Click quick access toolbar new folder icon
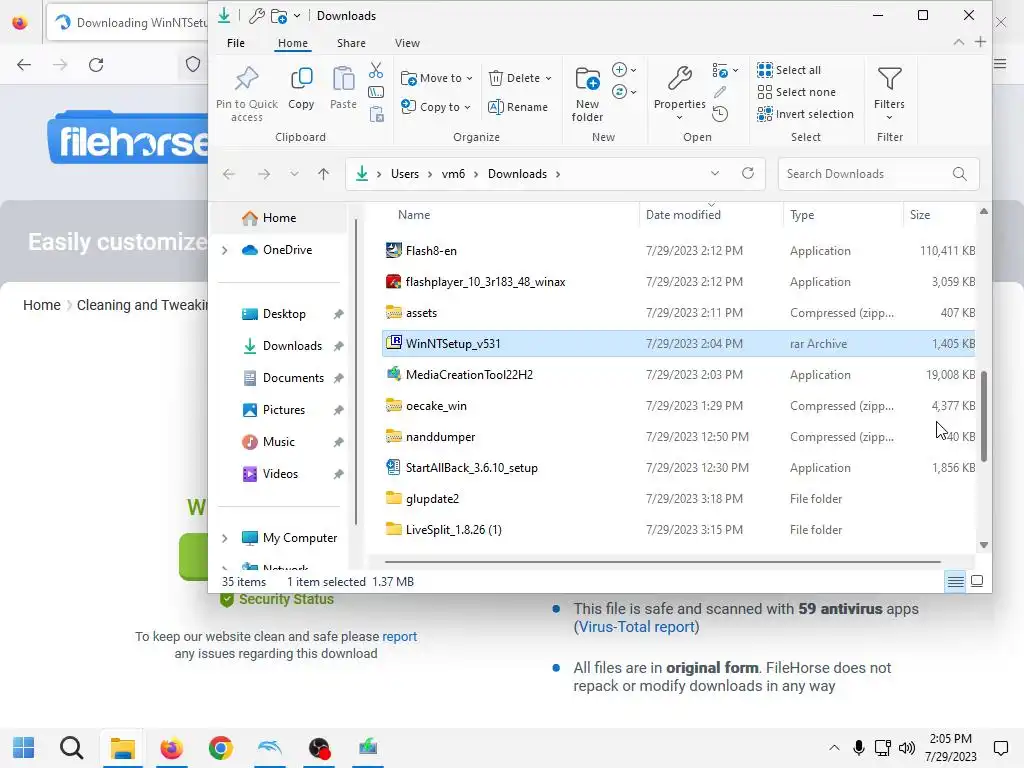This screenshot has height=768, width=1024. pos(279,16)
